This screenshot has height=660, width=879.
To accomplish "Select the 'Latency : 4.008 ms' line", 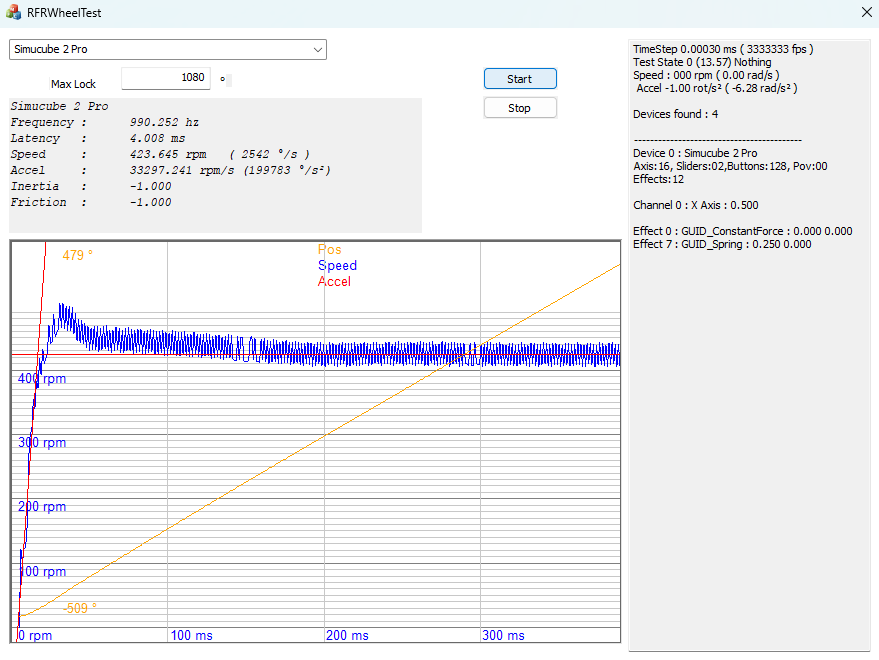I will [98, 139].
